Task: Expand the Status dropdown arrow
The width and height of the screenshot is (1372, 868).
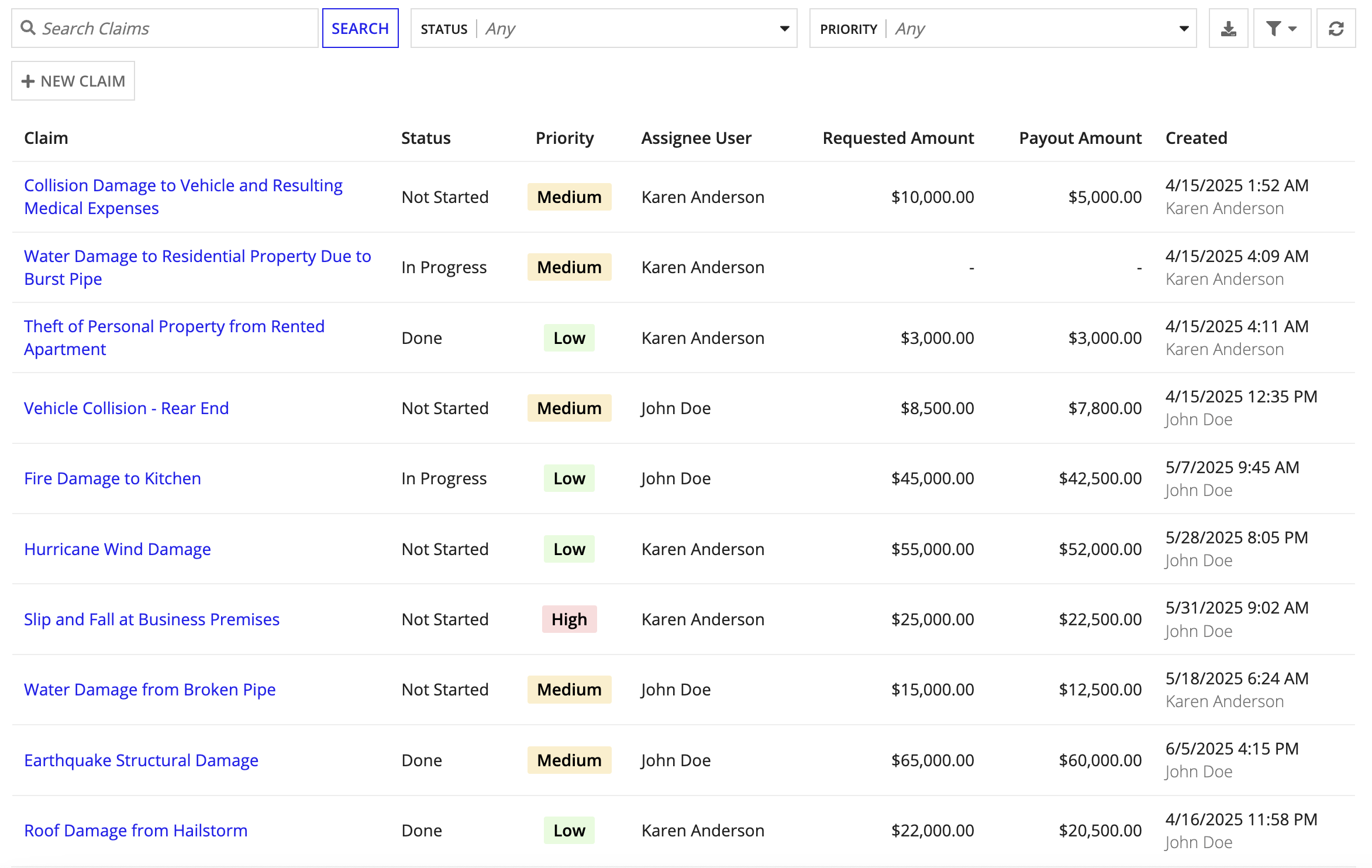Action: pyautogui.click(x=784, y=29)
